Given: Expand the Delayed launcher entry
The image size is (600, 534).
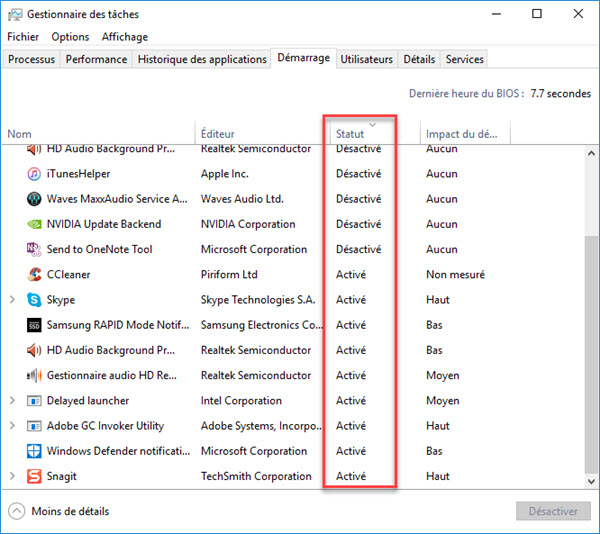Looking at the screenshot, I should (x=13, y=401).
